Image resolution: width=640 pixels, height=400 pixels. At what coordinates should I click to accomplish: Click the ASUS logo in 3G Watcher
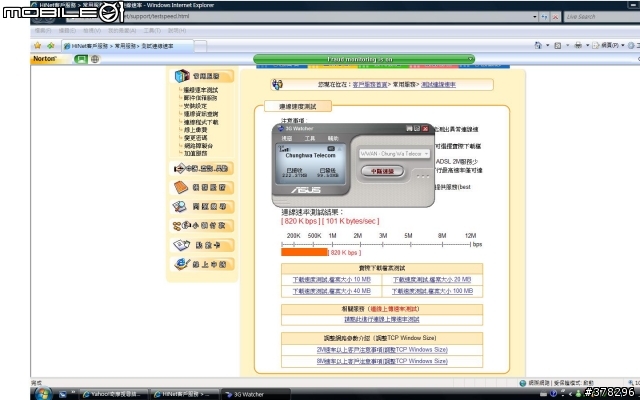[306, 190]
